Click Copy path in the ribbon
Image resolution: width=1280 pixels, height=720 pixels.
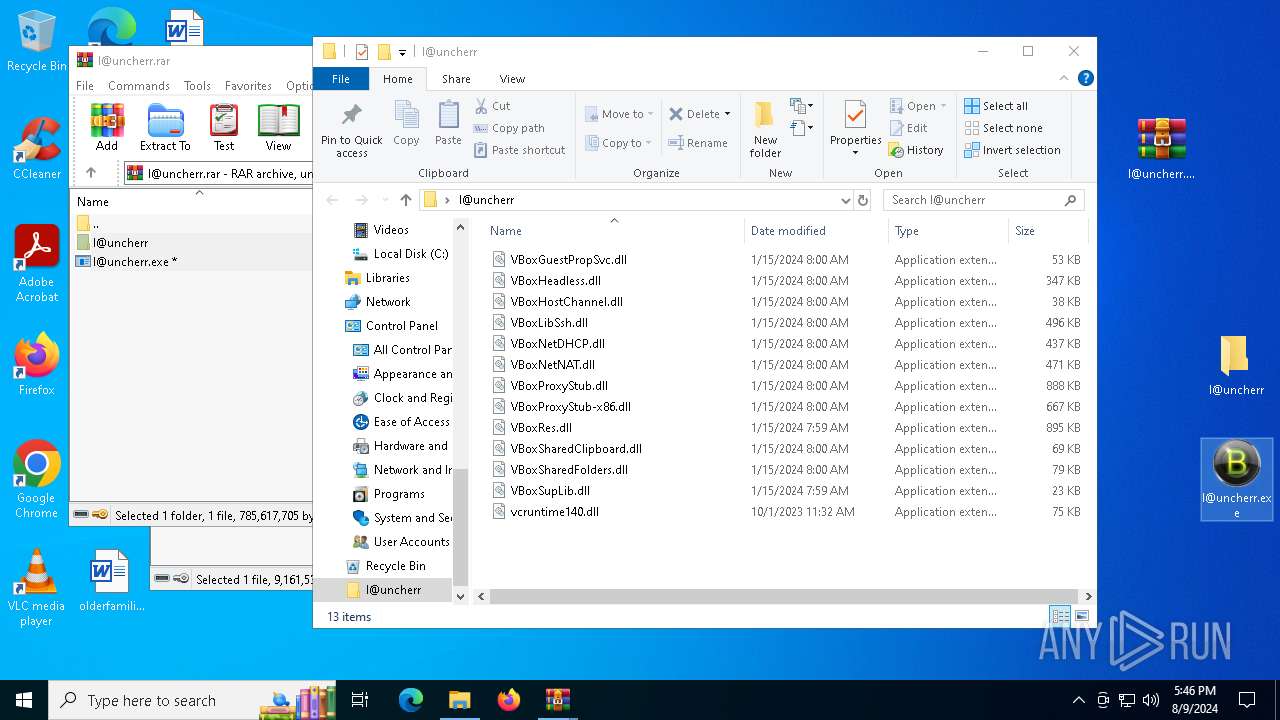point(509,128)
